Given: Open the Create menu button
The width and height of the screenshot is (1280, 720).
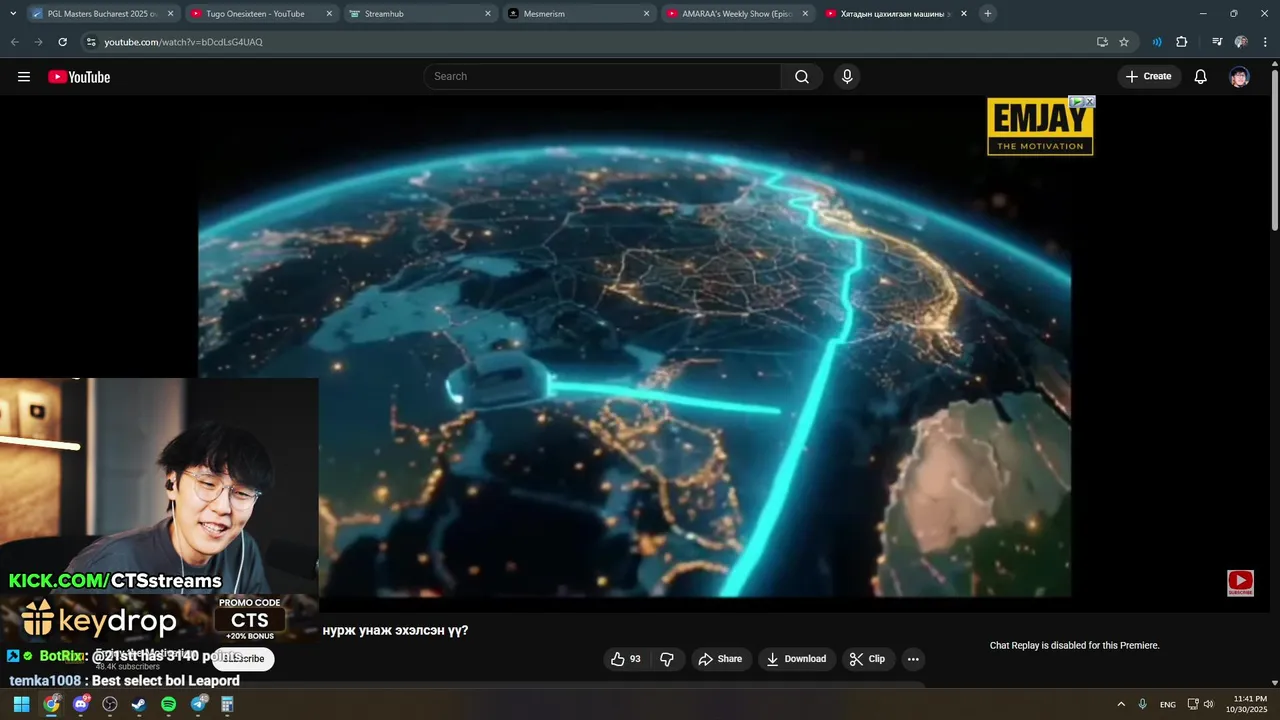Looking at the screenshot, I should click(x=1148, y=77).
